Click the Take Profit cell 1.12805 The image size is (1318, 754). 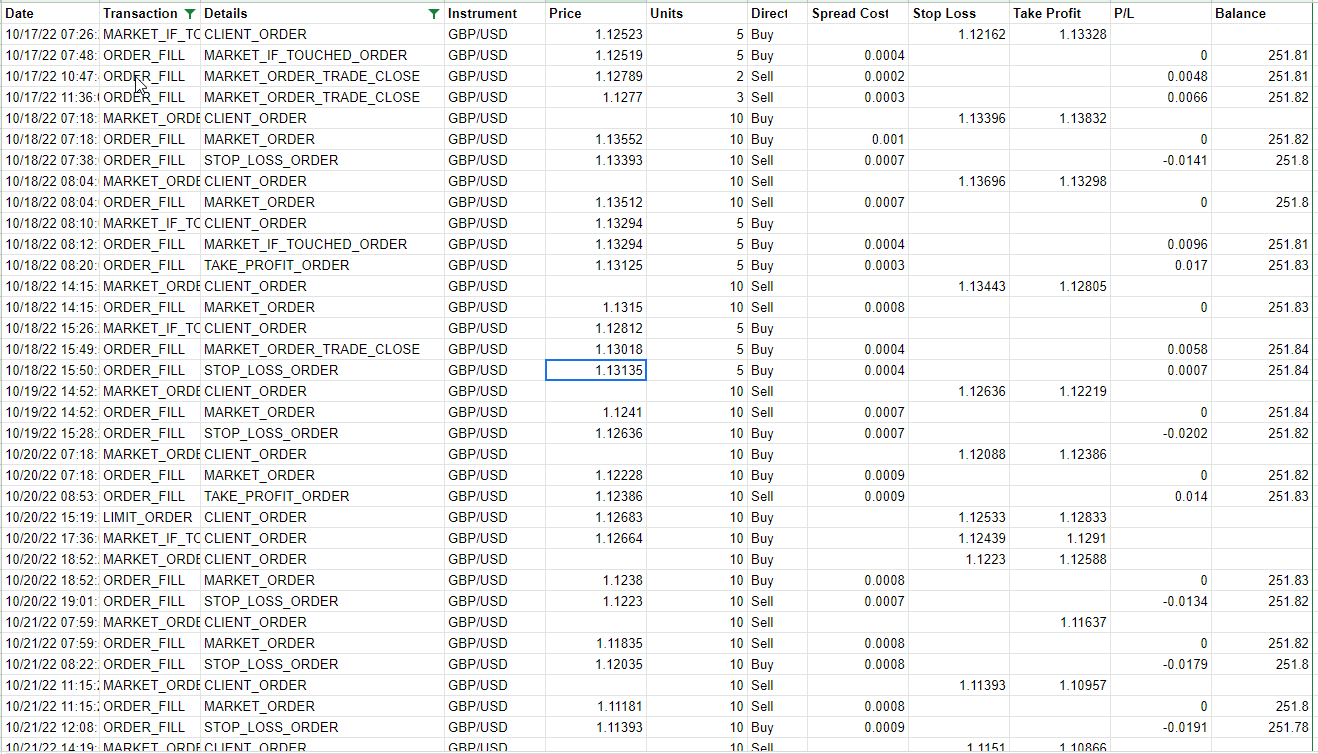[1060, 286]
